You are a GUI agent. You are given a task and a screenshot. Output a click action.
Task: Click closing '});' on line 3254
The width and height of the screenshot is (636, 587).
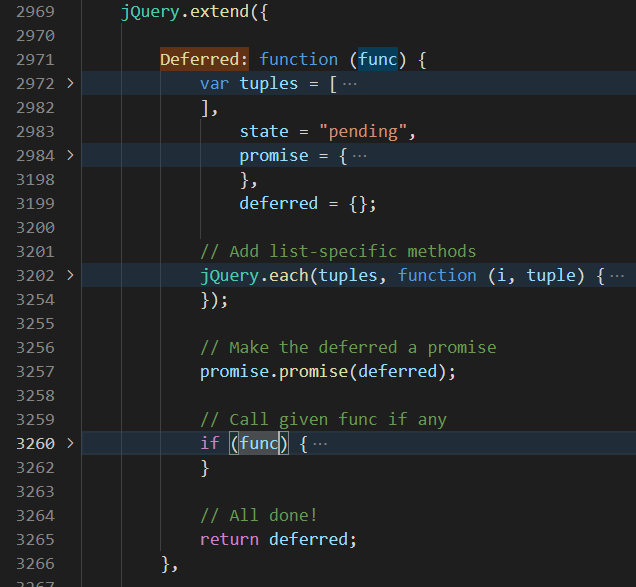pyautogui.click(x=214, y=301)
